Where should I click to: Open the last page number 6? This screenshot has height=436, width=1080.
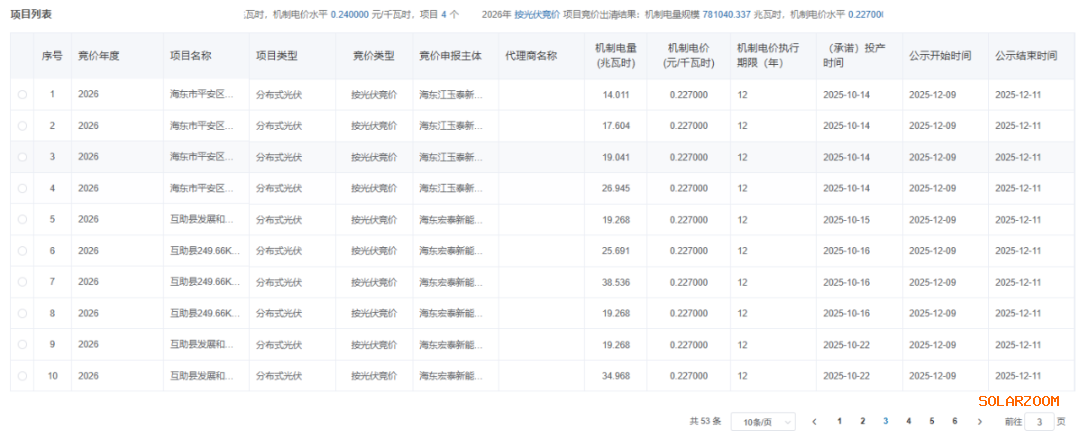954,421
